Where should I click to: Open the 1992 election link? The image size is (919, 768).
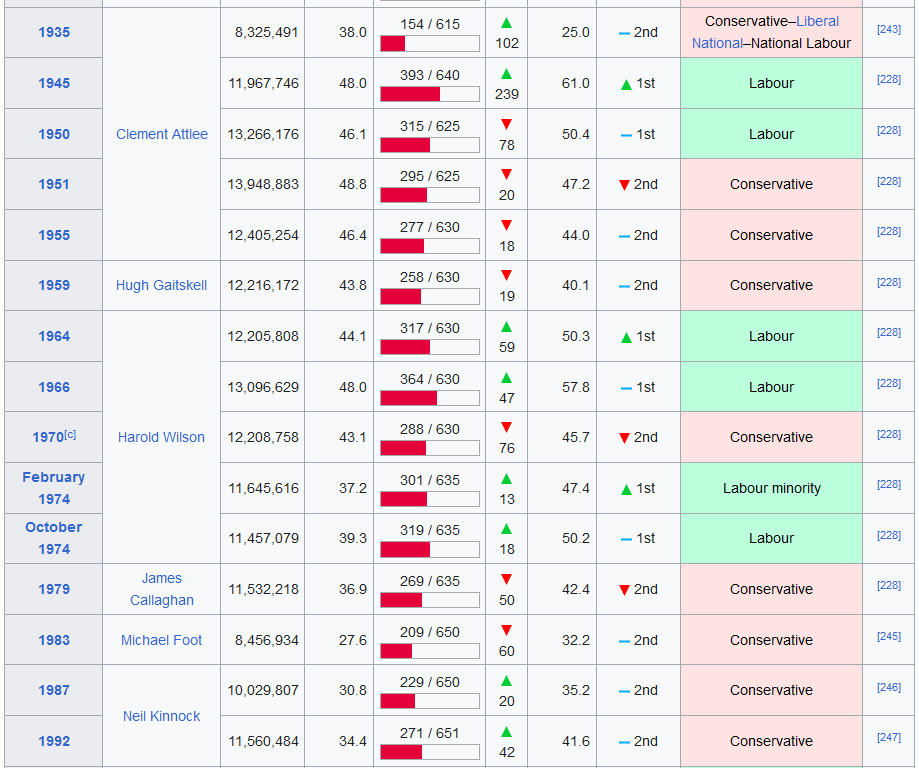[x=54, y=741]
